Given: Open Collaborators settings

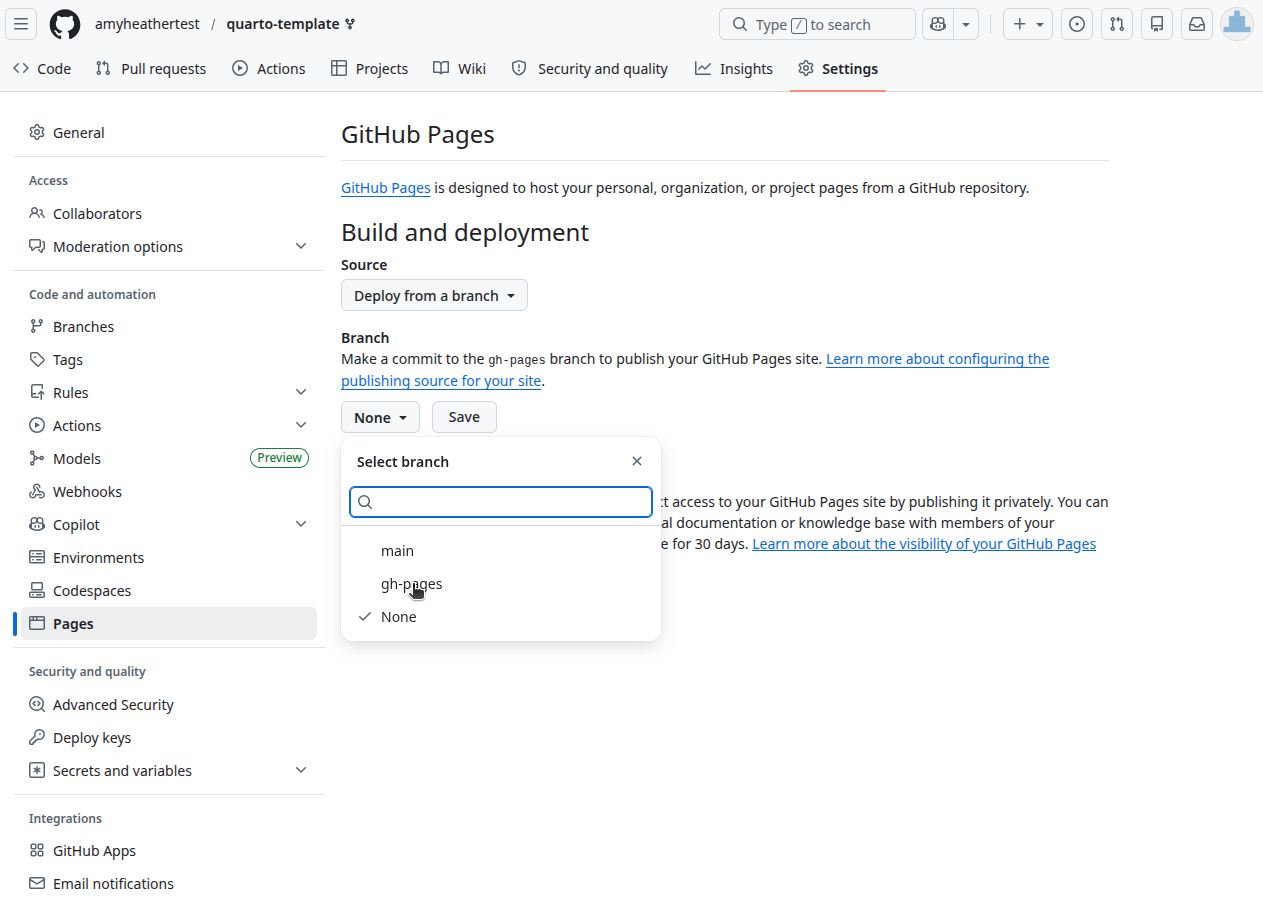Looking at the screenshot, I should coord(169,213).
